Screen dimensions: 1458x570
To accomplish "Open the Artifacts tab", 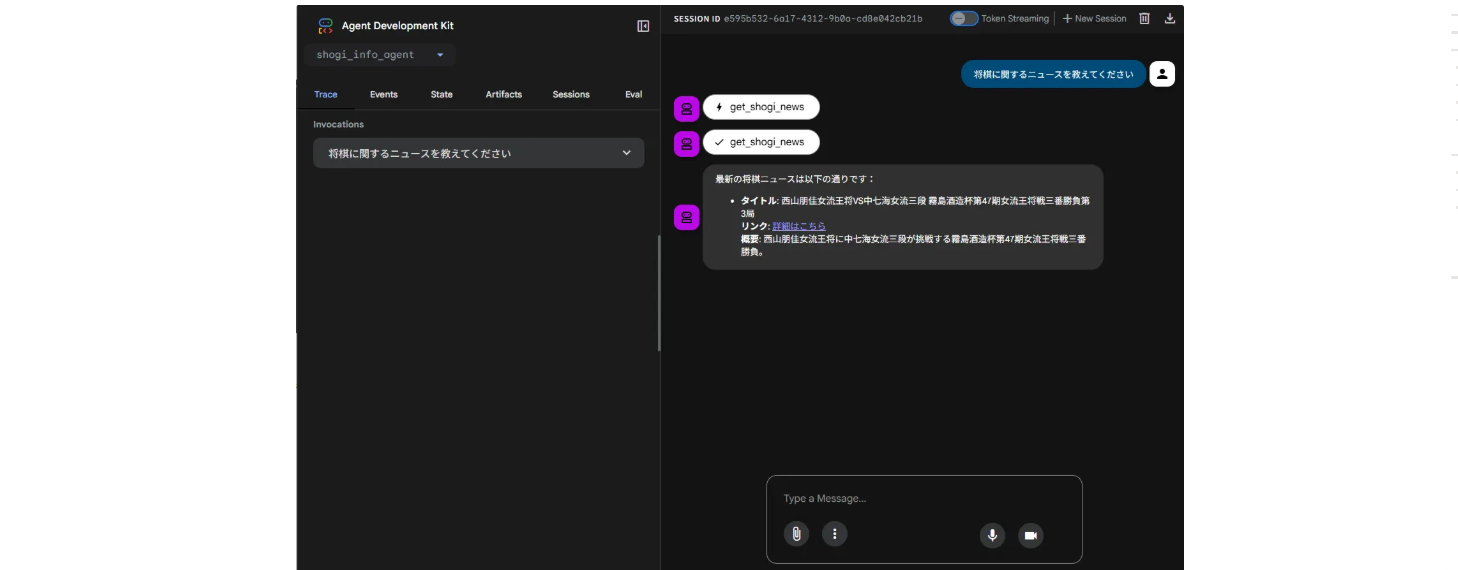I will pos(503,95).
